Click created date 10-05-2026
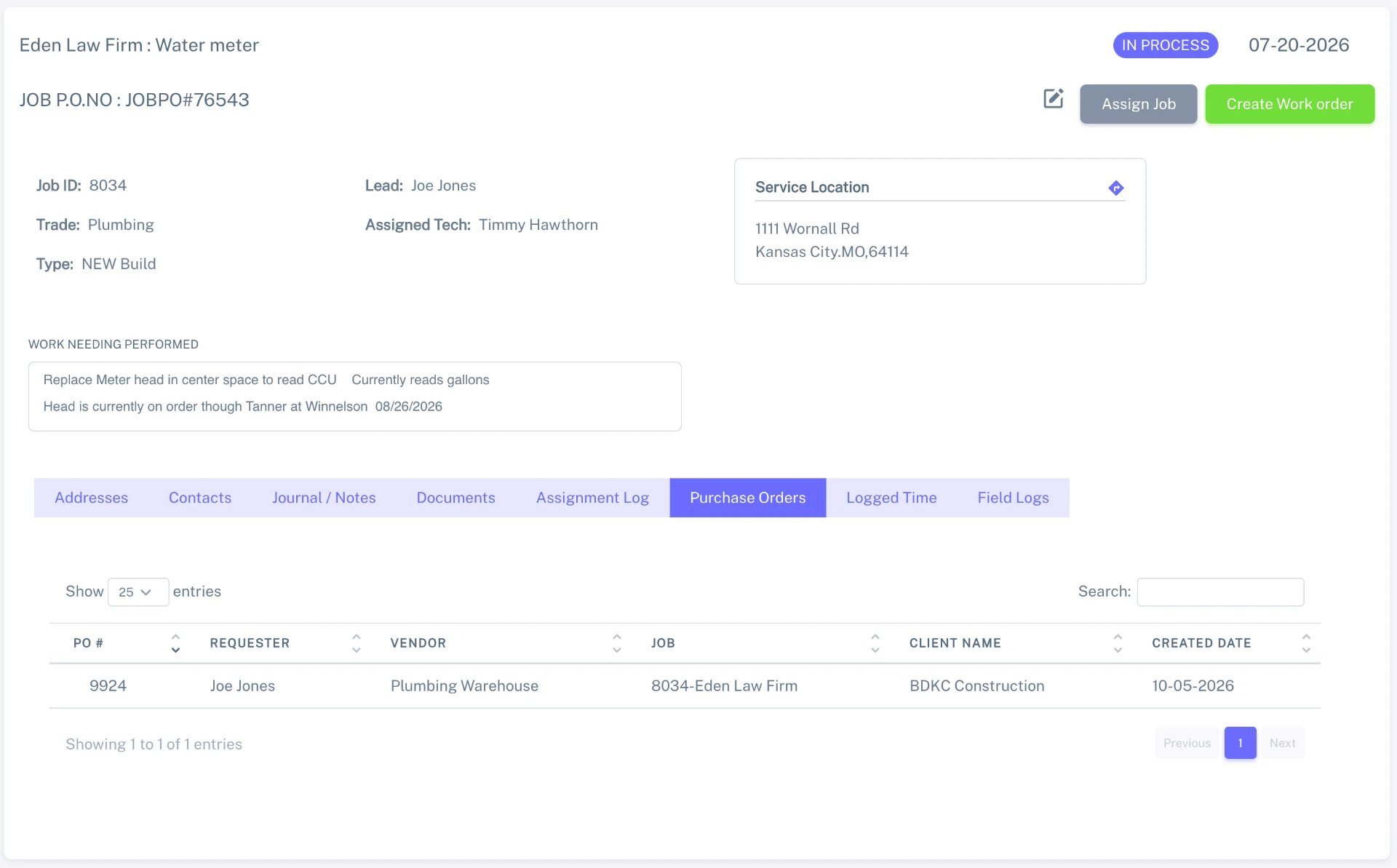The width and height of the screenshot is (1397, 868). [1193, 685]
